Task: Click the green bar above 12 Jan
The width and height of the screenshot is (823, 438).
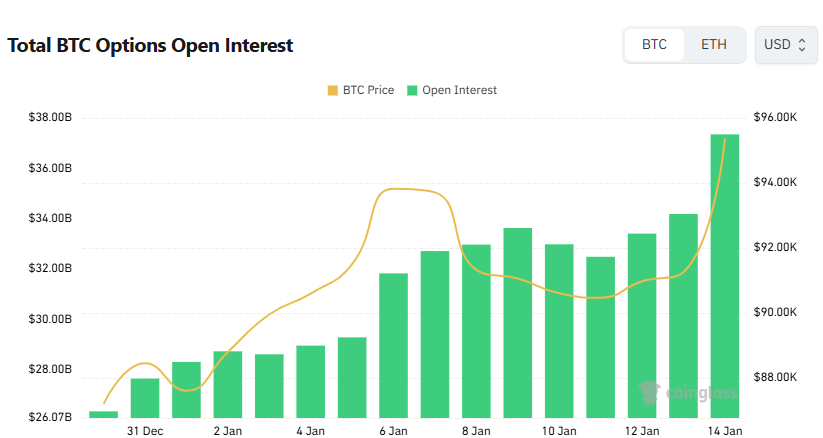Action: (x=642, y=325)
